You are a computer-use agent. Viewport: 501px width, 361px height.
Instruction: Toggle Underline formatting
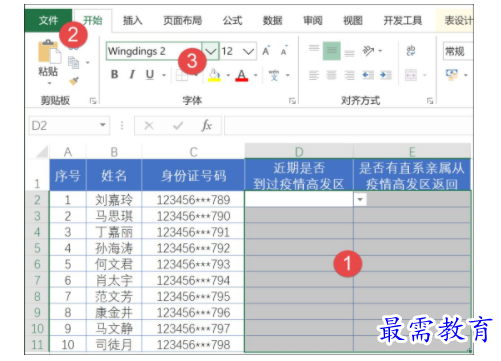pyautogui.click(x=150, y=74)
